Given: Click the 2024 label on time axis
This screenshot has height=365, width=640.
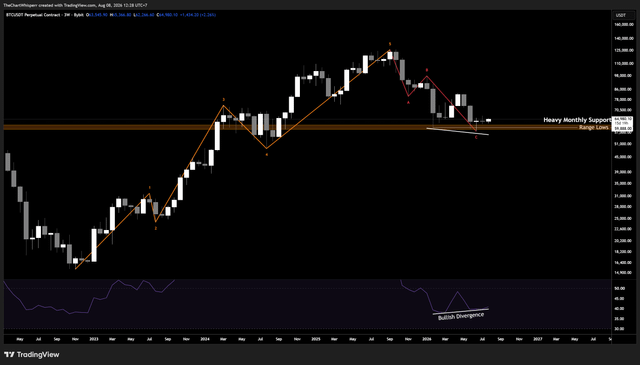Looking at the screenshot, I should click(x=205, y=339).
